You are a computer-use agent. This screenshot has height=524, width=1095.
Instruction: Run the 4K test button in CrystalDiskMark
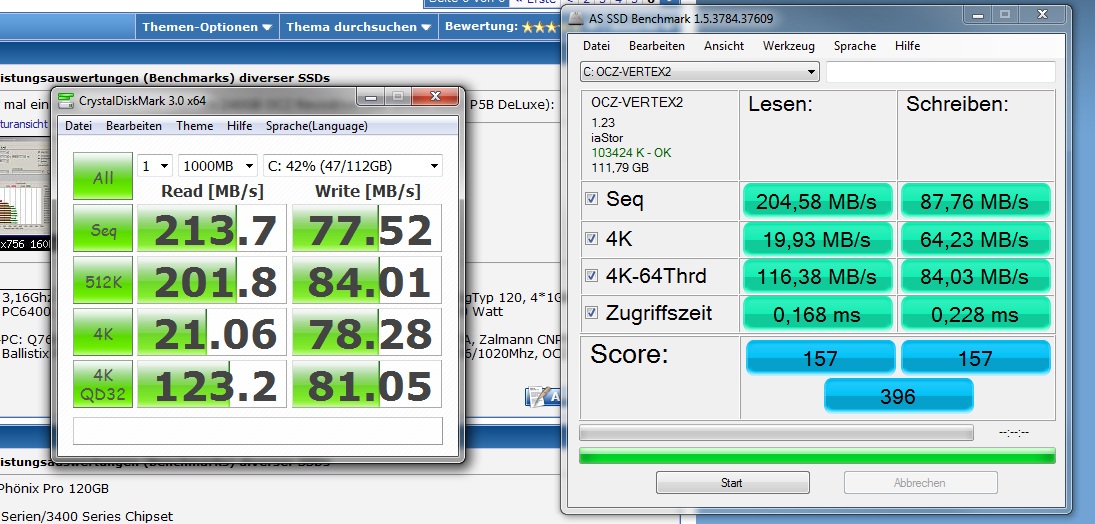(103, 332)
